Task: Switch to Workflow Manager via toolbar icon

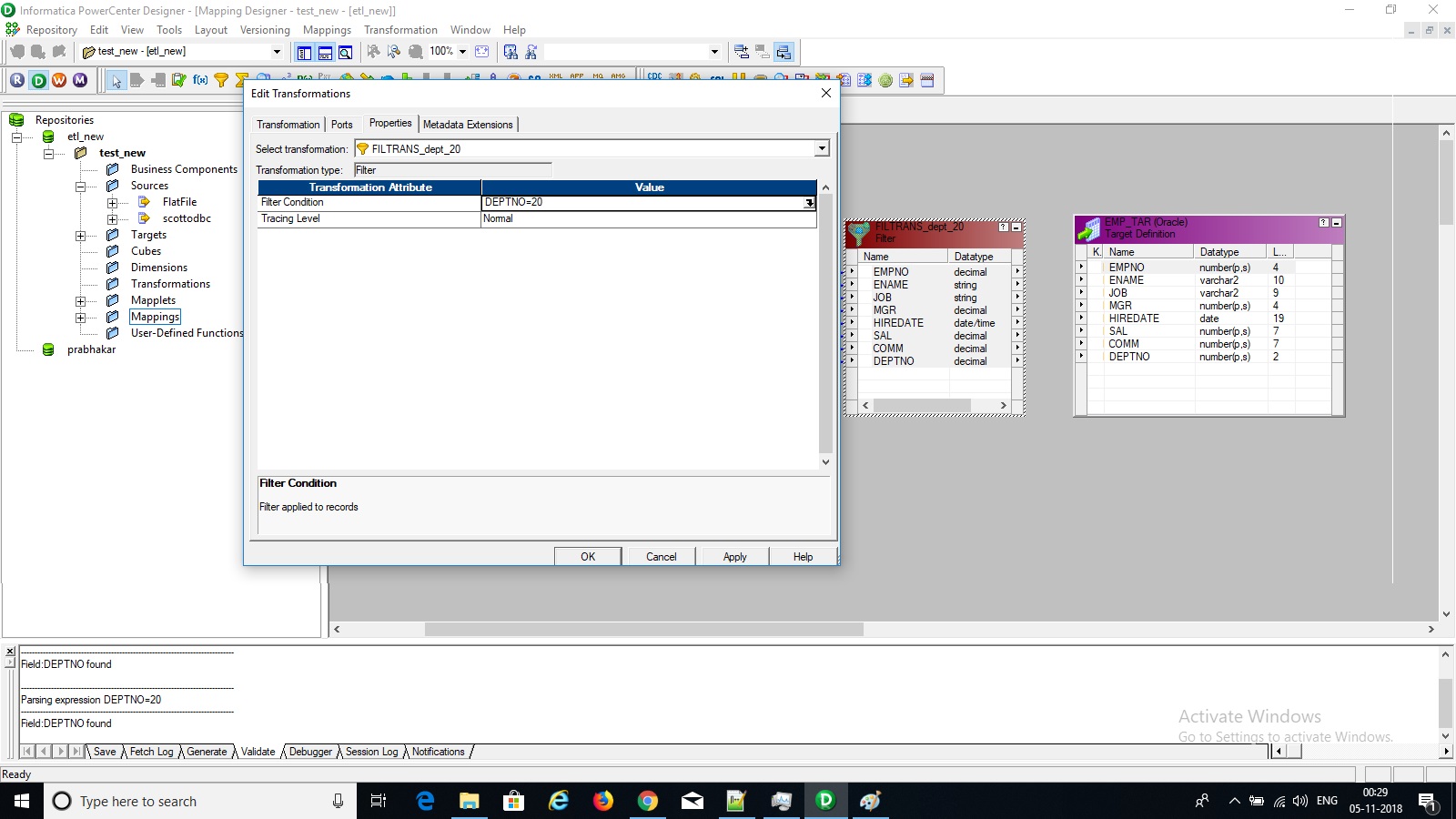Action: 58,80
